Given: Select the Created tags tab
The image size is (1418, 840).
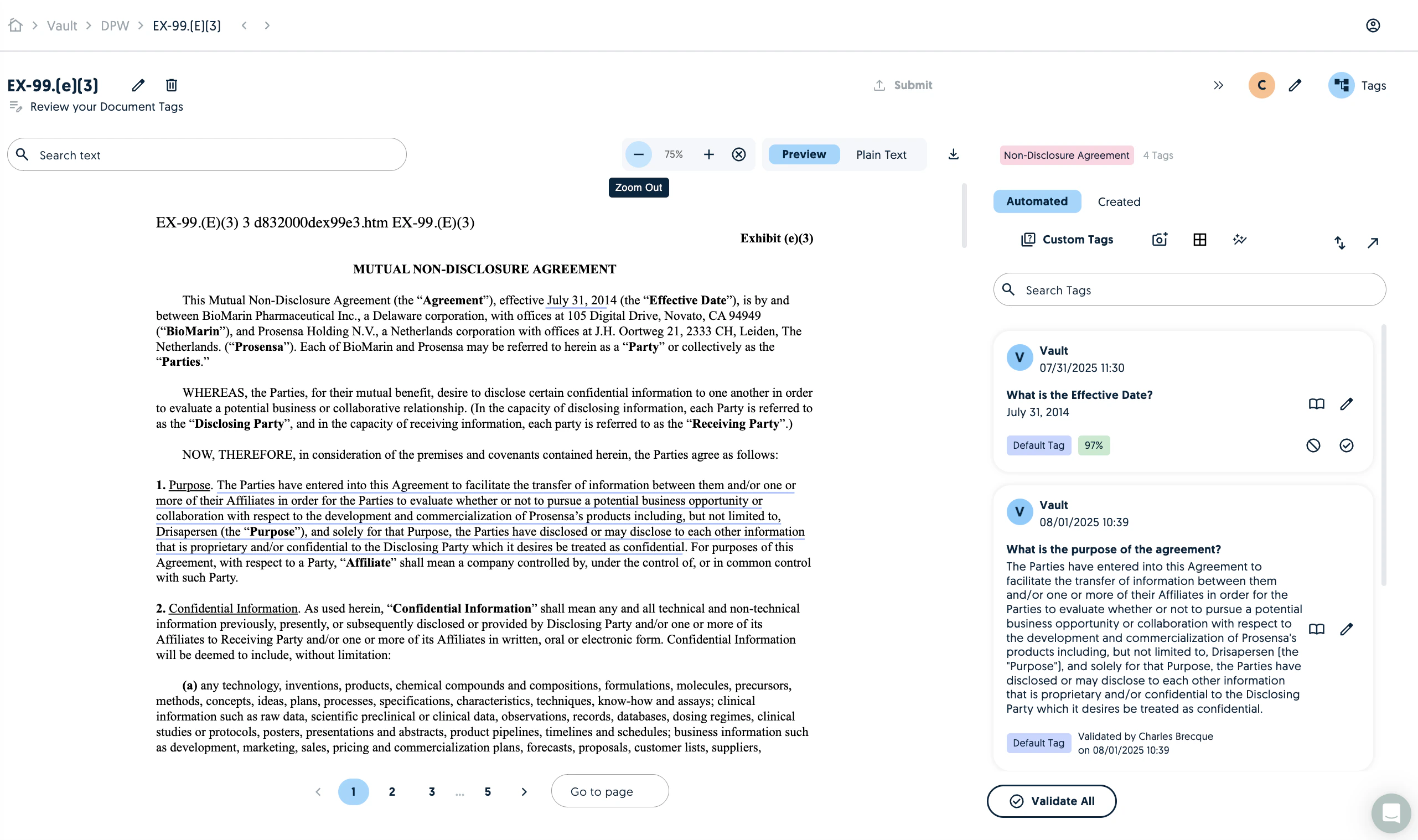Looking at the screenshot, I should (x=1119, y=201).
